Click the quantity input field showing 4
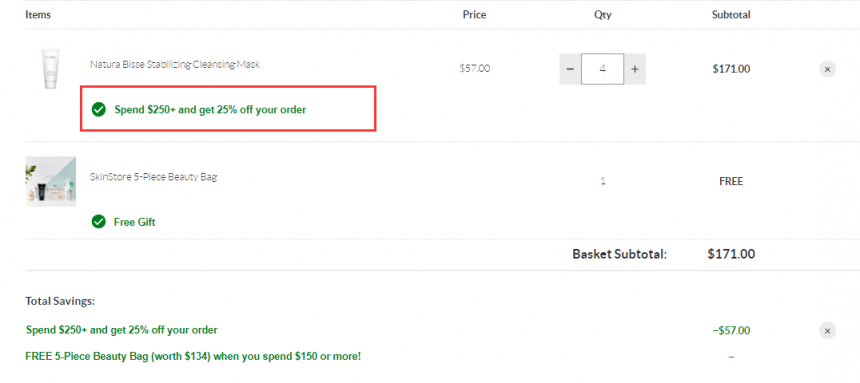This screenshot has height=383, width=860. coord(602,69)
